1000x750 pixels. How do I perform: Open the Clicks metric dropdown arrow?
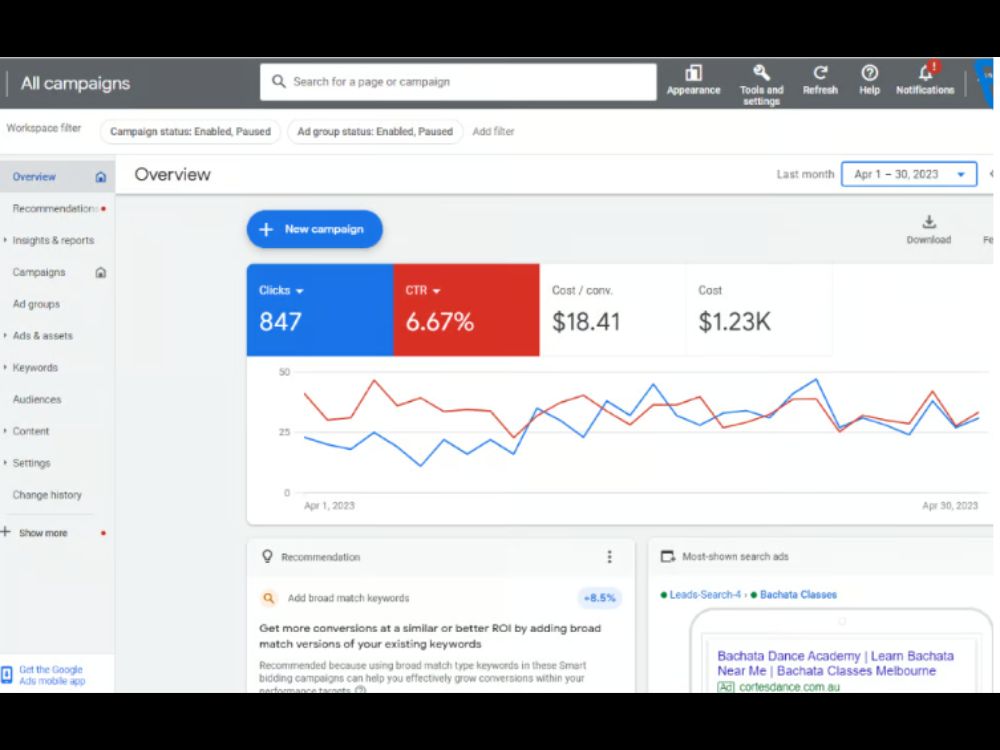[300, 291]
